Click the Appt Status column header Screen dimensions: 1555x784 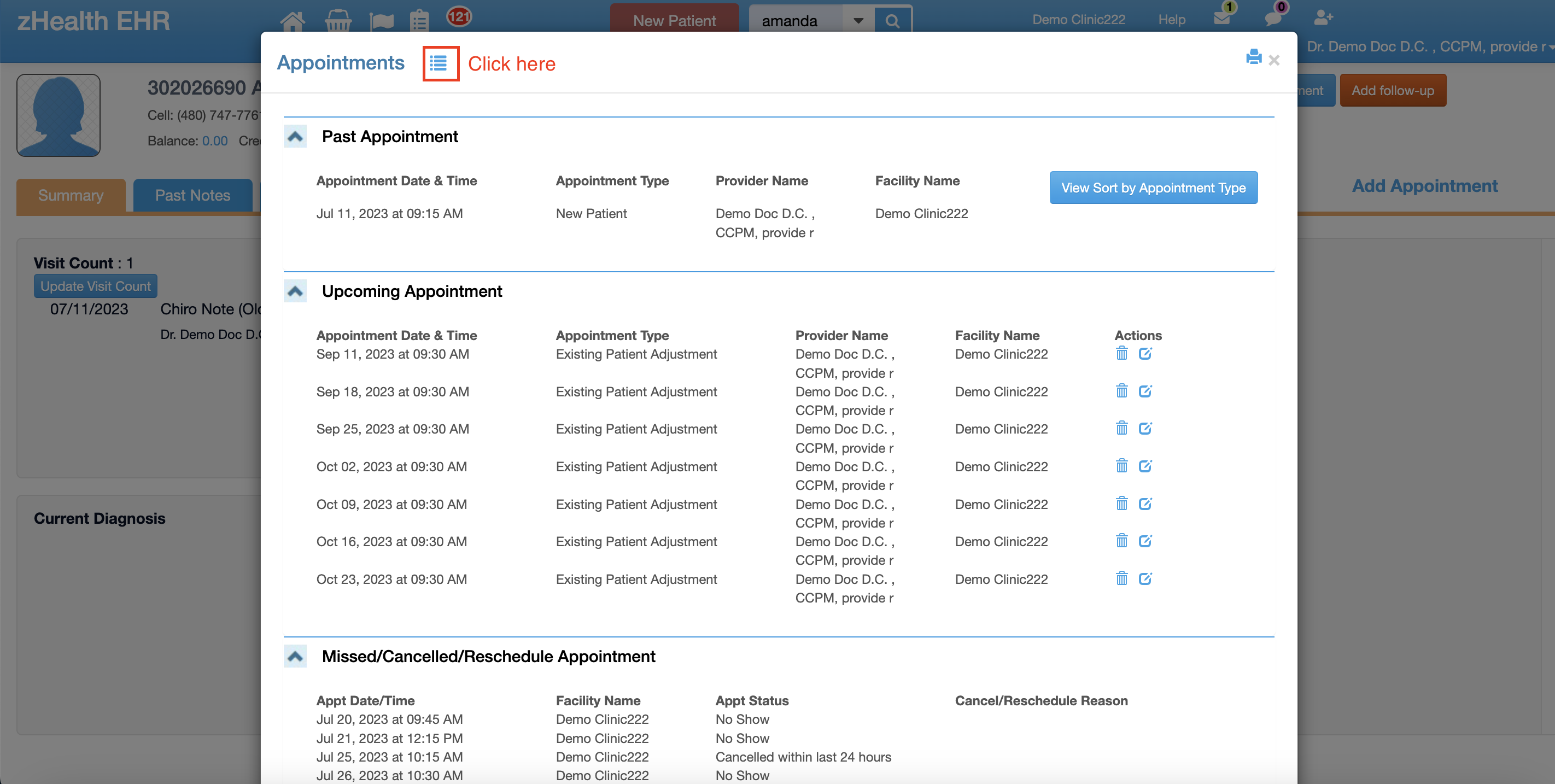[x=752, y=701]
